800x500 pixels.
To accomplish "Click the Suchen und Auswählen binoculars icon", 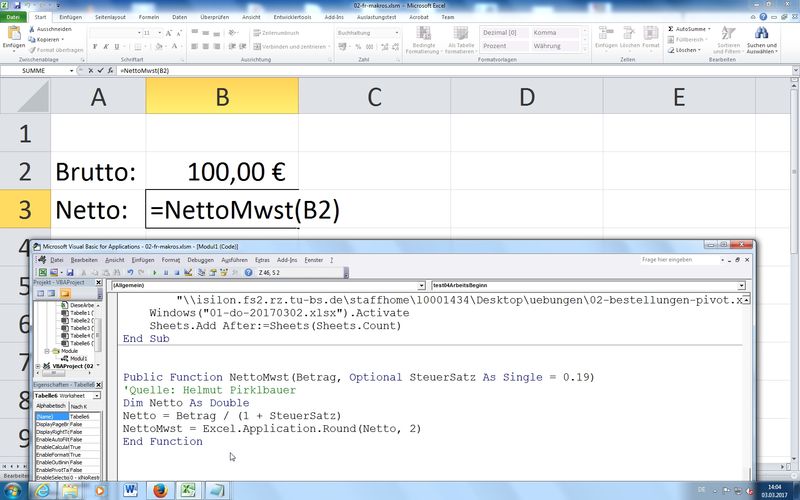I will click(762, 33).
